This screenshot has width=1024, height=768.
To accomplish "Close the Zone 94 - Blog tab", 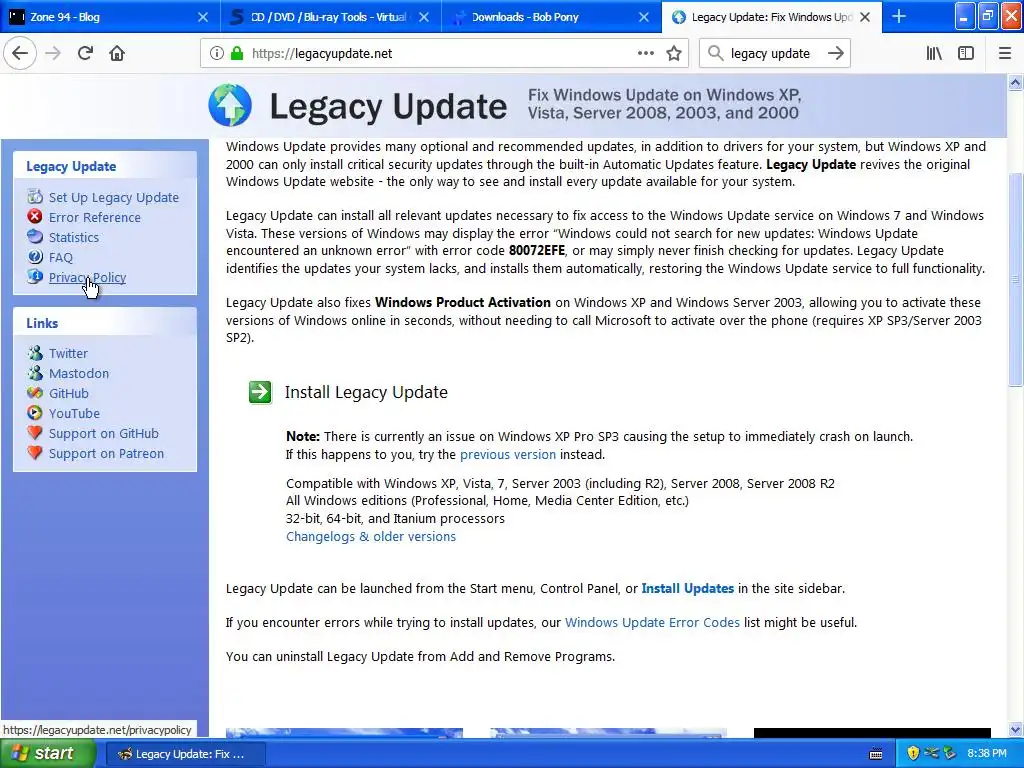I will [x=203, y=17].
